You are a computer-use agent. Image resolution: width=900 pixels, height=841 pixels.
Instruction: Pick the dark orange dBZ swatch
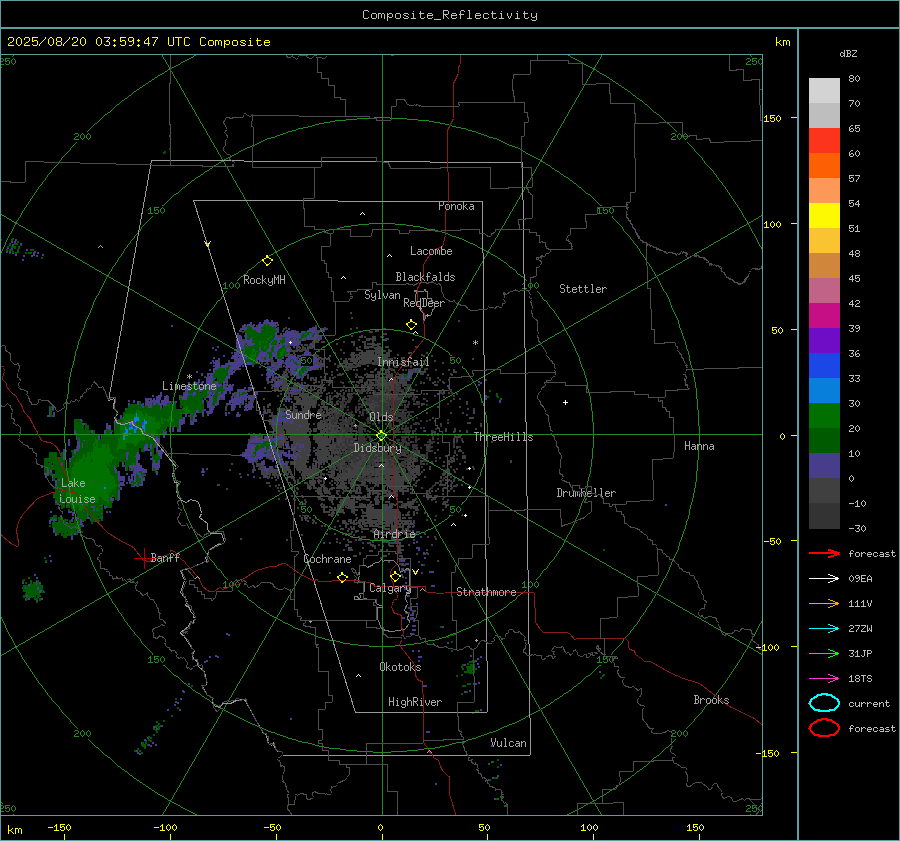pyautogui.click(x=824, y=166)
